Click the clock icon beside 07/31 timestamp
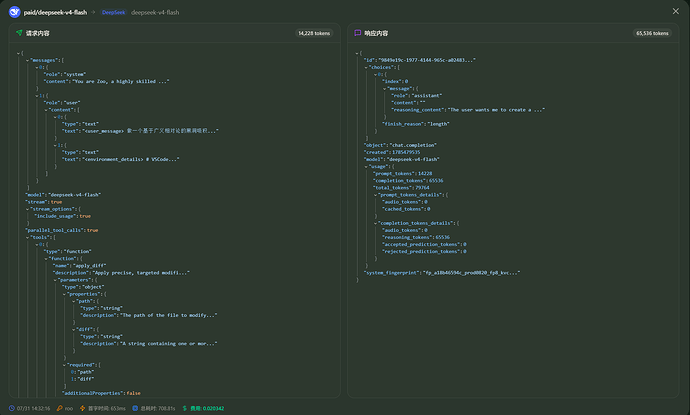The image size is (690, 415). point(12,408)
